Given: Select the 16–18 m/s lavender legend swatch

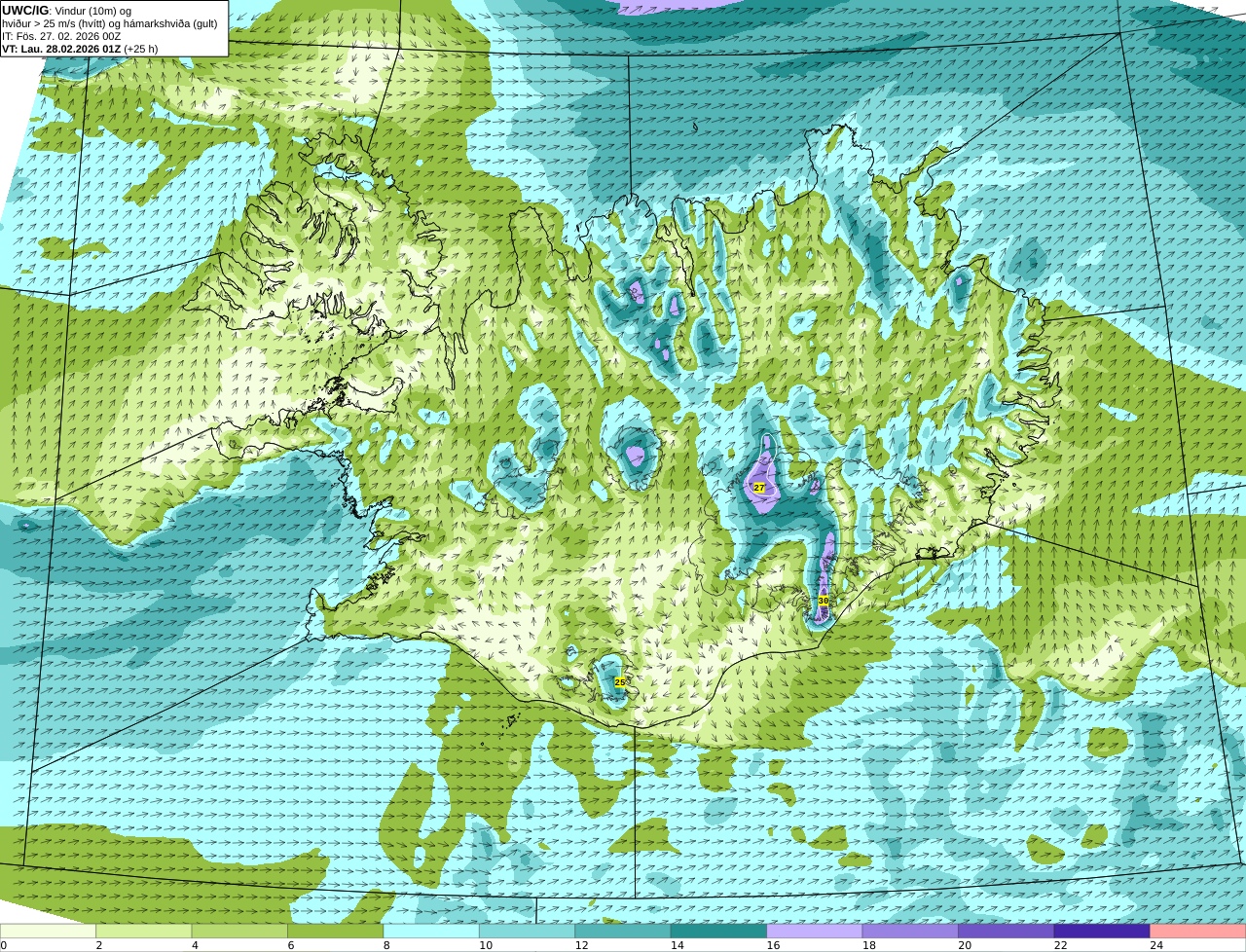Looking at the screenshot, I should (x=815, y=931).
